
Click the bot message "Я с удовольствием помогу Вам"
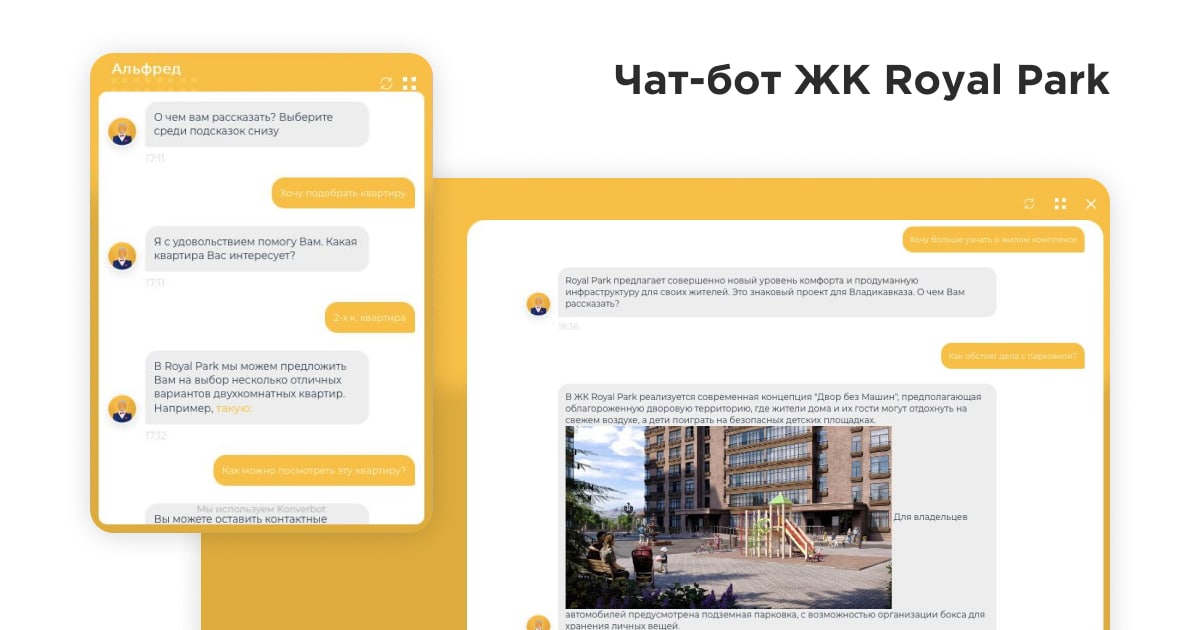pyautogui.click(x=257, y=249)
